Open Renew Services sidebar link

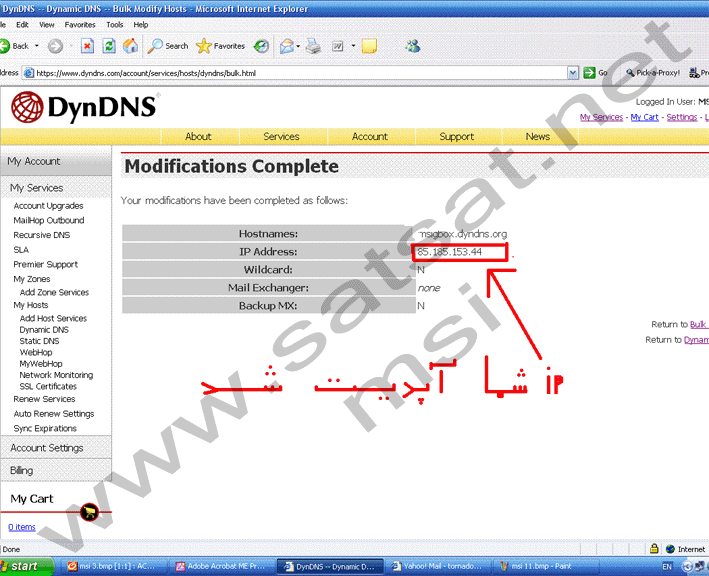pos(44,399)
